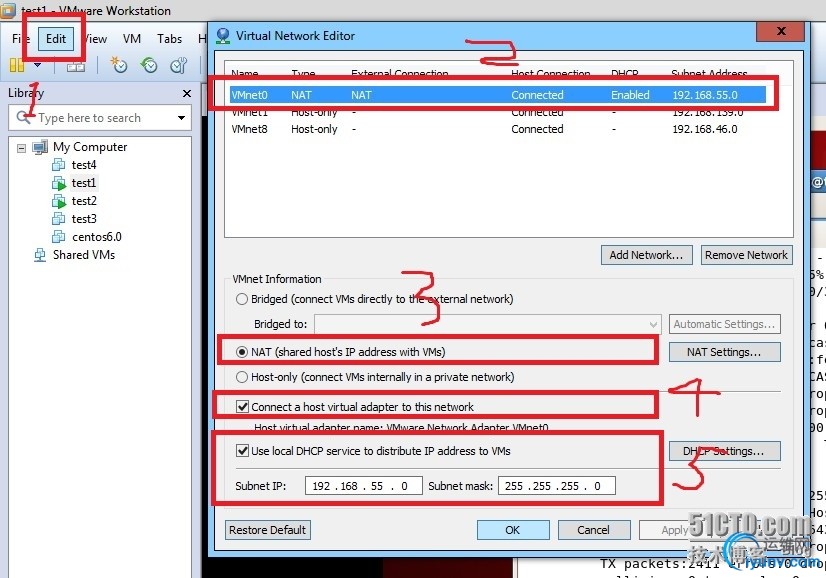The width and height of the screenshot is (826, 578).
Task: Click the Type column header
Action: [x=303, y=73]
